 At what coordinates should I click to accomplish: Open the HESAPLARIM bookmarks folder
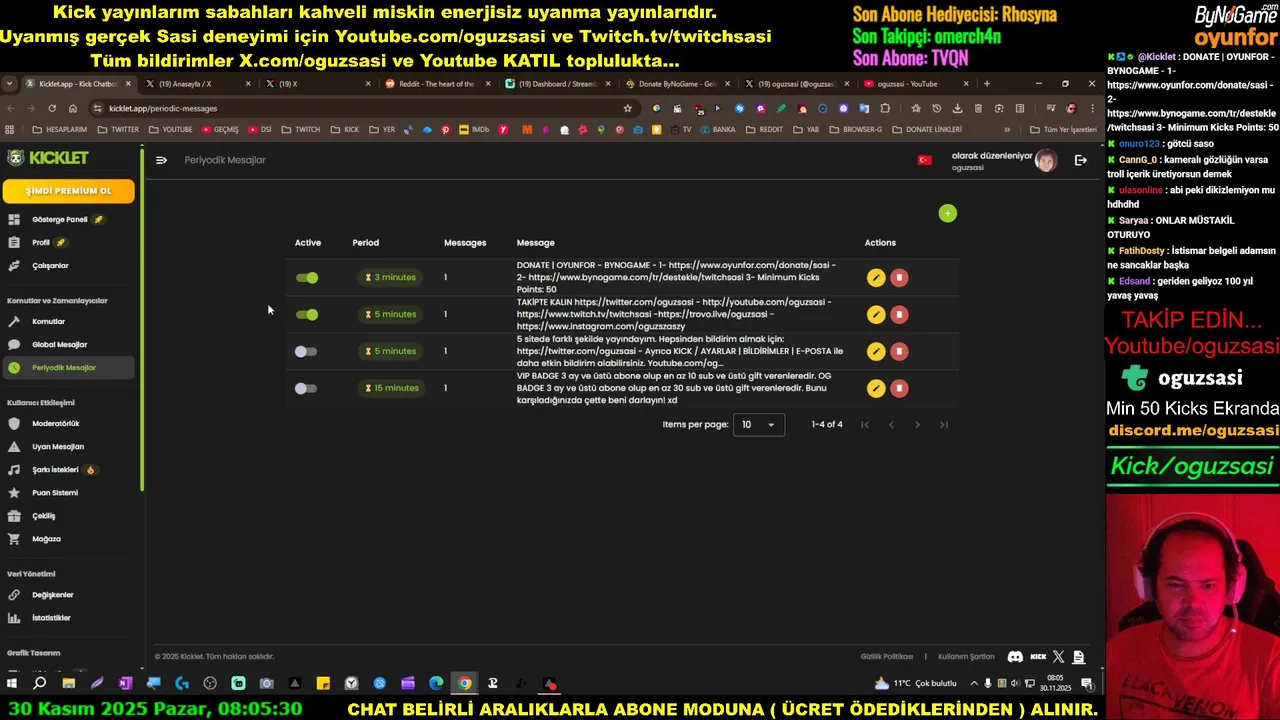(x=60, y=129)
